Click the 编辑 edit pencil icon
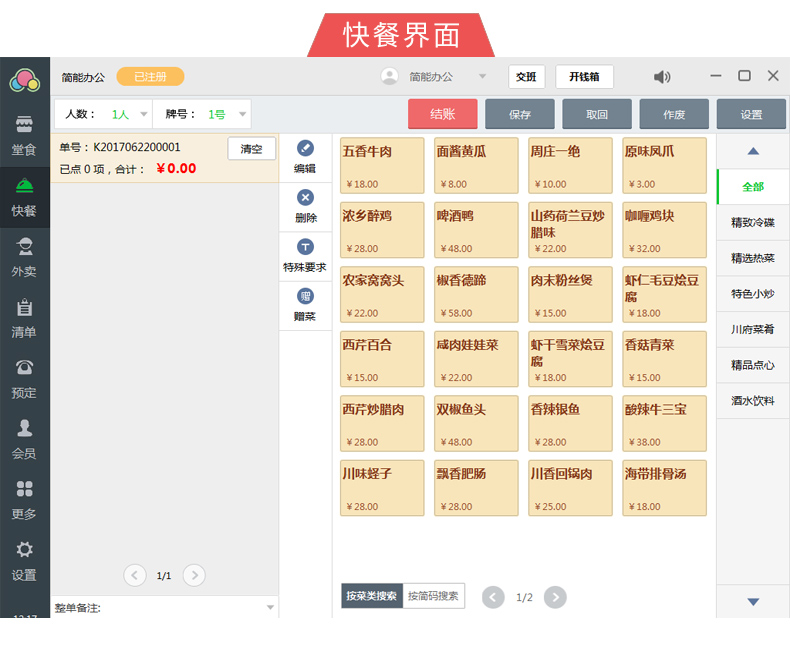790x645 pixels. click(305, 148)
